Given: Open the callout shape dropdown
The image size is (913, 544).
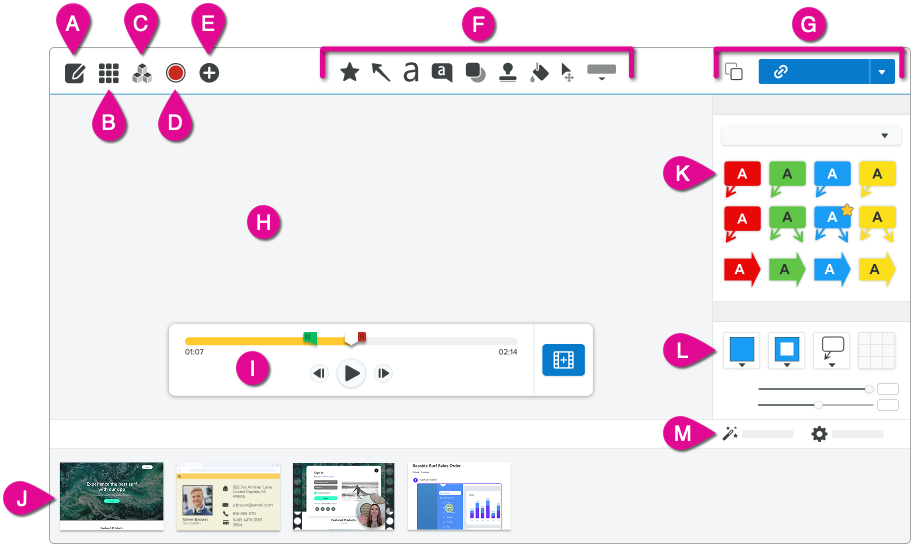Looking at the screenshot, I should [831, 351].
